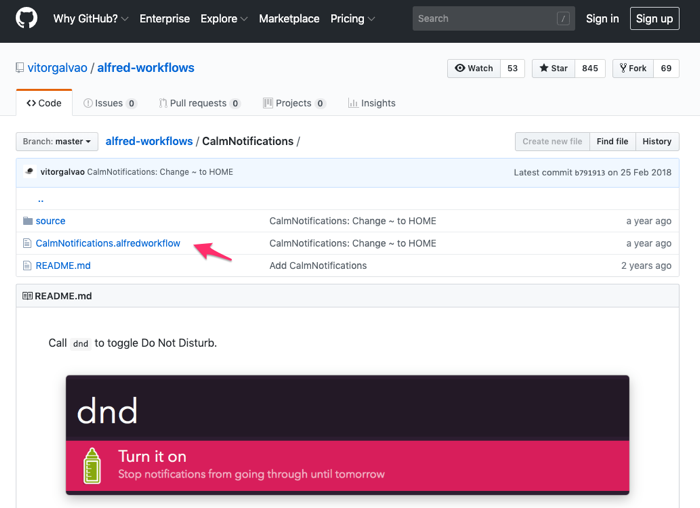Open the Branch: master dropdown
Screen dimensions: 700x508
click(57, 142)
